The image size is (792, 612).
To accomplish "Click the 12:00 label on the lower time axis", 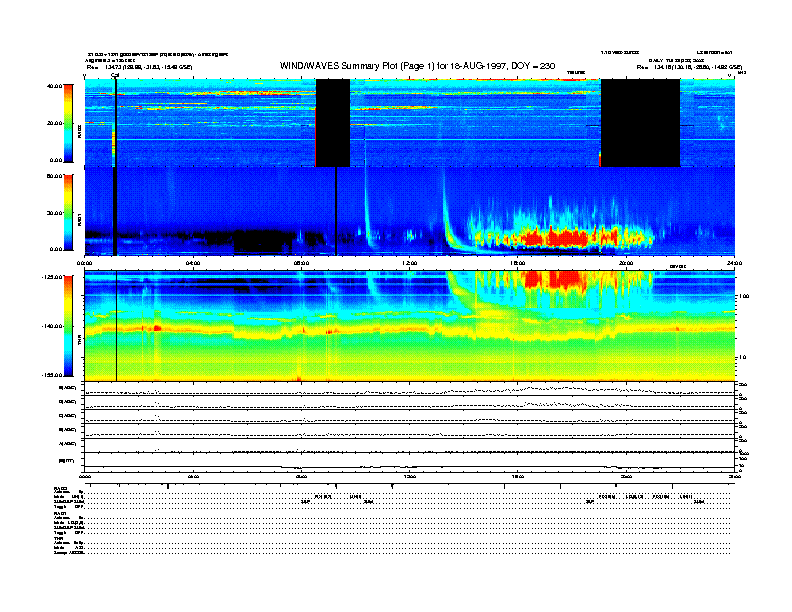I will 410,476.
